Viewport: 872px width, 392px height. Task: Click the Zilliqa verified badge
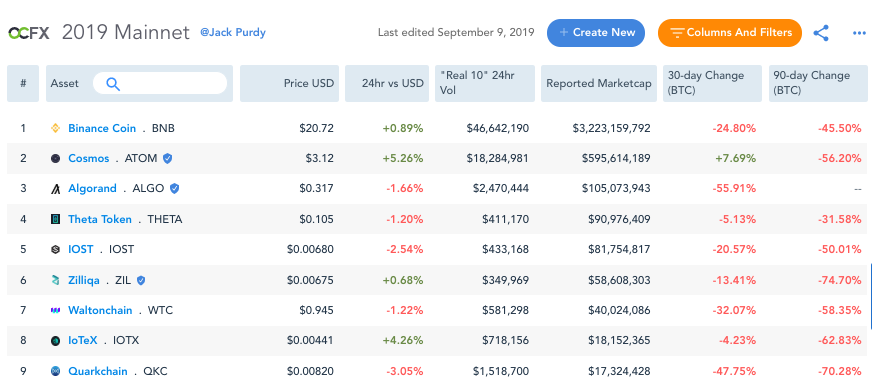(141, 280)
